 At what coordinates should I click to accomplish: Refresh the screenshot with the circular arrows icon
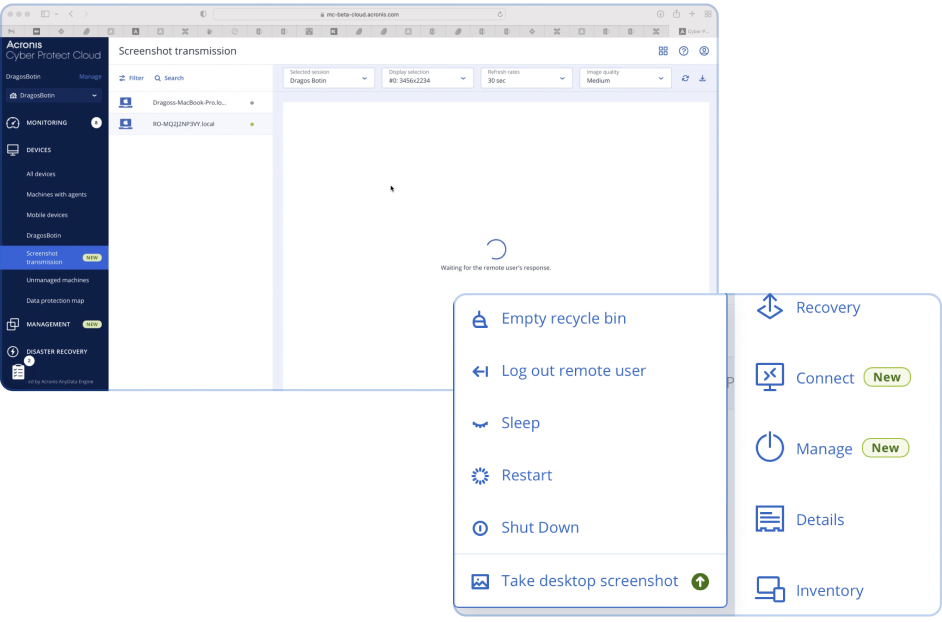pyautogui.click(x=685, y=78)
